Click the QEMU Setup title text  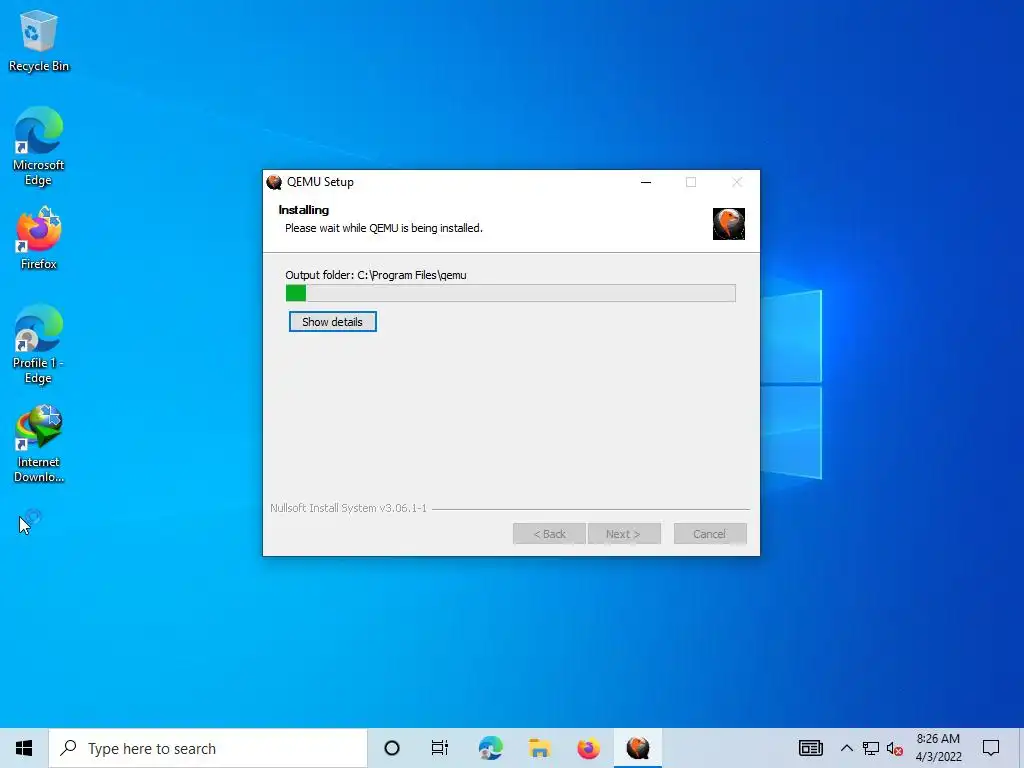pyautogui.click(x=320, y=182)
